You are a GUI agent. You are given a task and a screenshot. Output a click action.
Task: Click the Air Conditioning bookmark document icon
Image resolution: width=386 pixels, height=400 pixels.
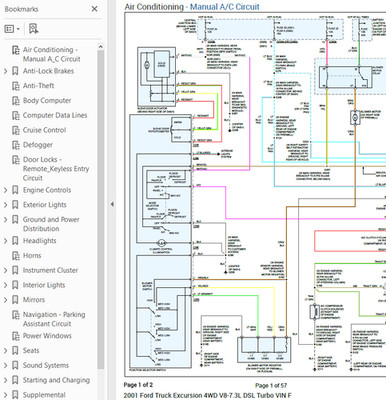[15, 50]
